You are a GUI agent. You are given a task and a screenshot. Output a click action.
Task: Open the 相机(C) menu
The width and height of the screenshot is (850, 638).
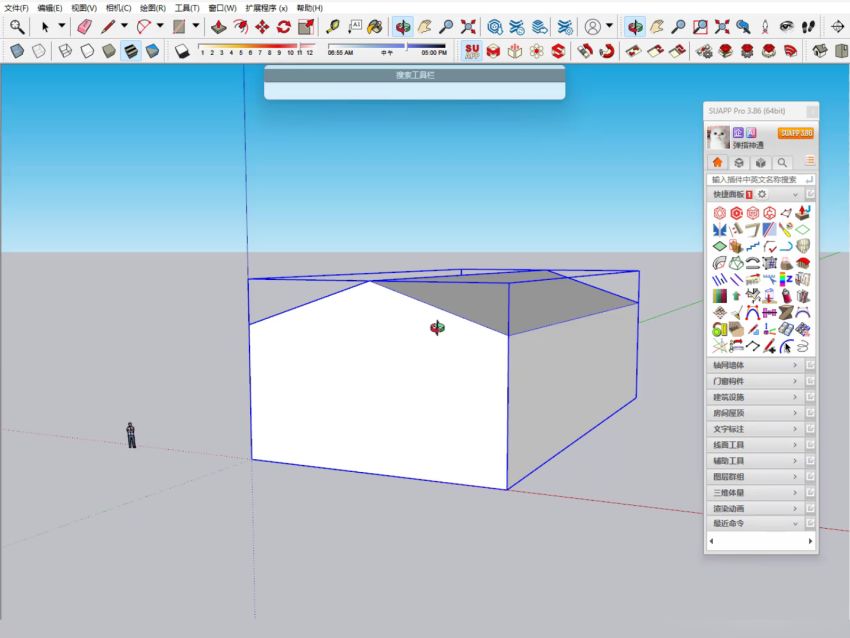pos(118,8)
